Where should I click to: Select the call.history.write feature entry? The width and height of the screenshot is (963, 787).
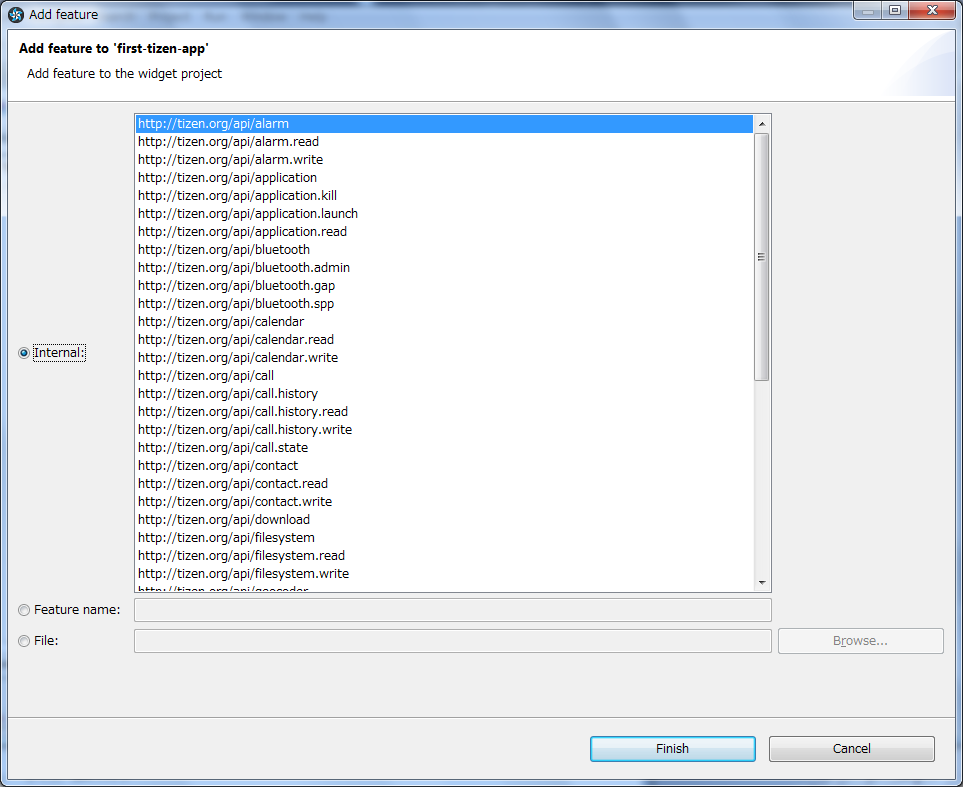coord(445,430)
